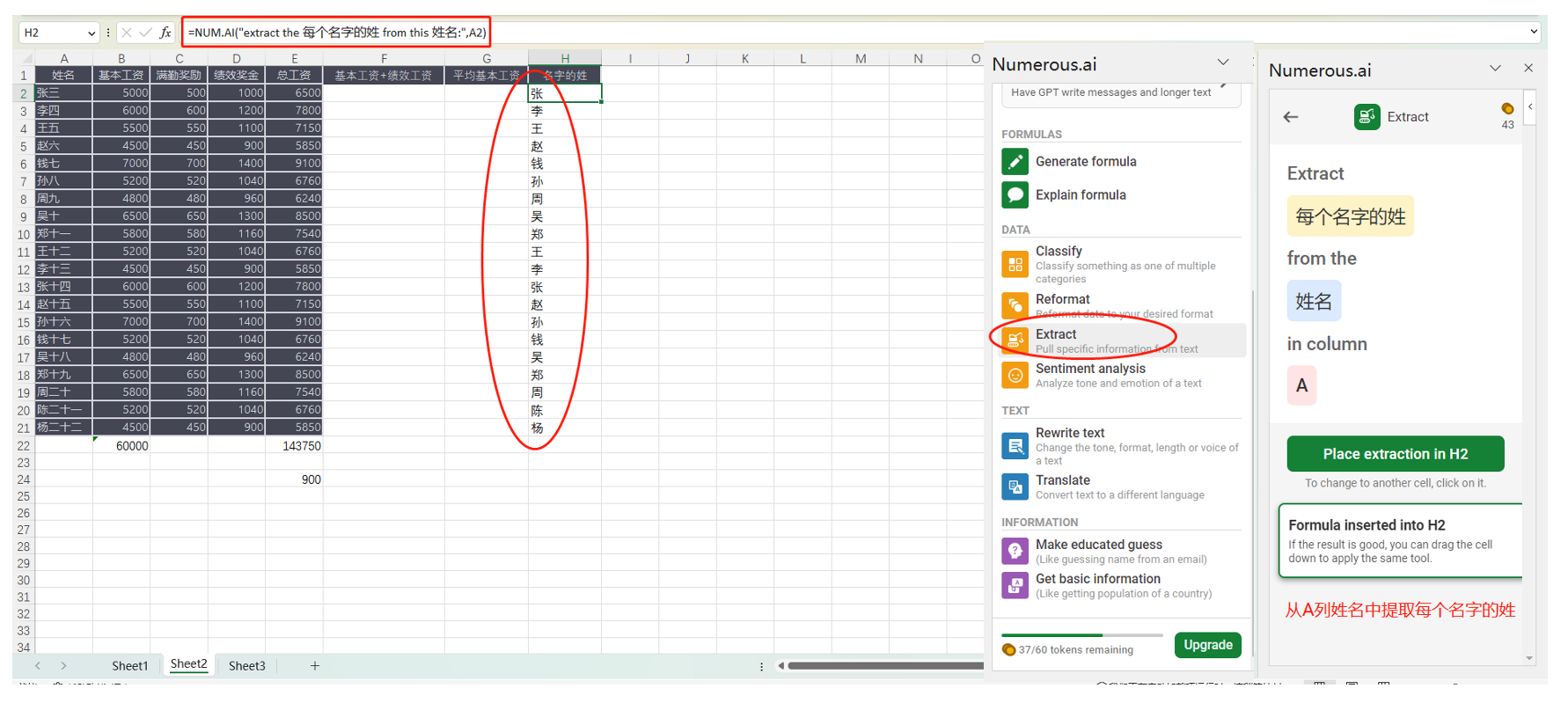The height and width of the screenshot is (703, 1568).
Task: Click the Explain formula speech-bubble icon
Action: tap(1015, 195)
